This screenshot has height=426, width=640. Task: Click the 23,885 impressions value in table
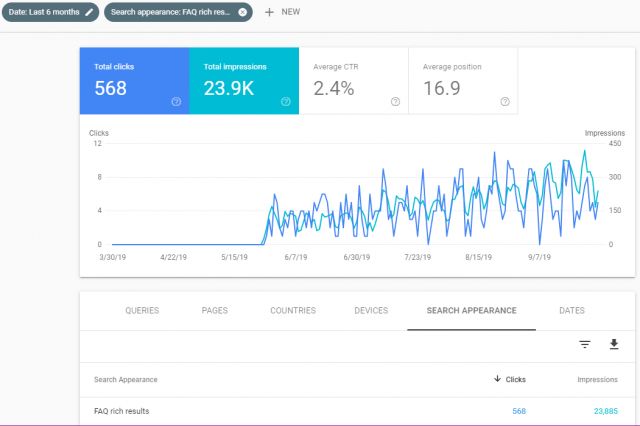(x=606, y=411)
